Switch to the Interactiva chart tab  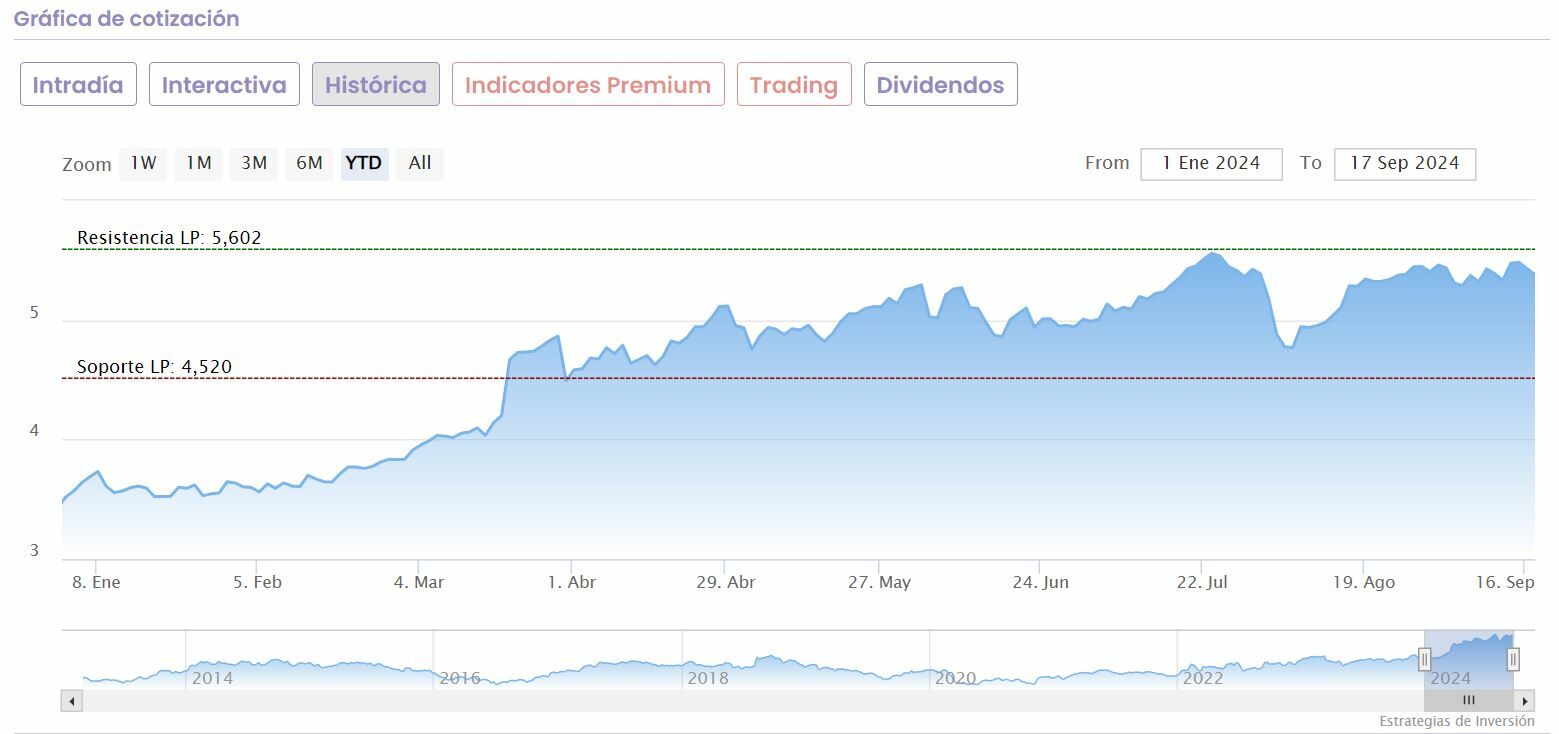(224, 85)
